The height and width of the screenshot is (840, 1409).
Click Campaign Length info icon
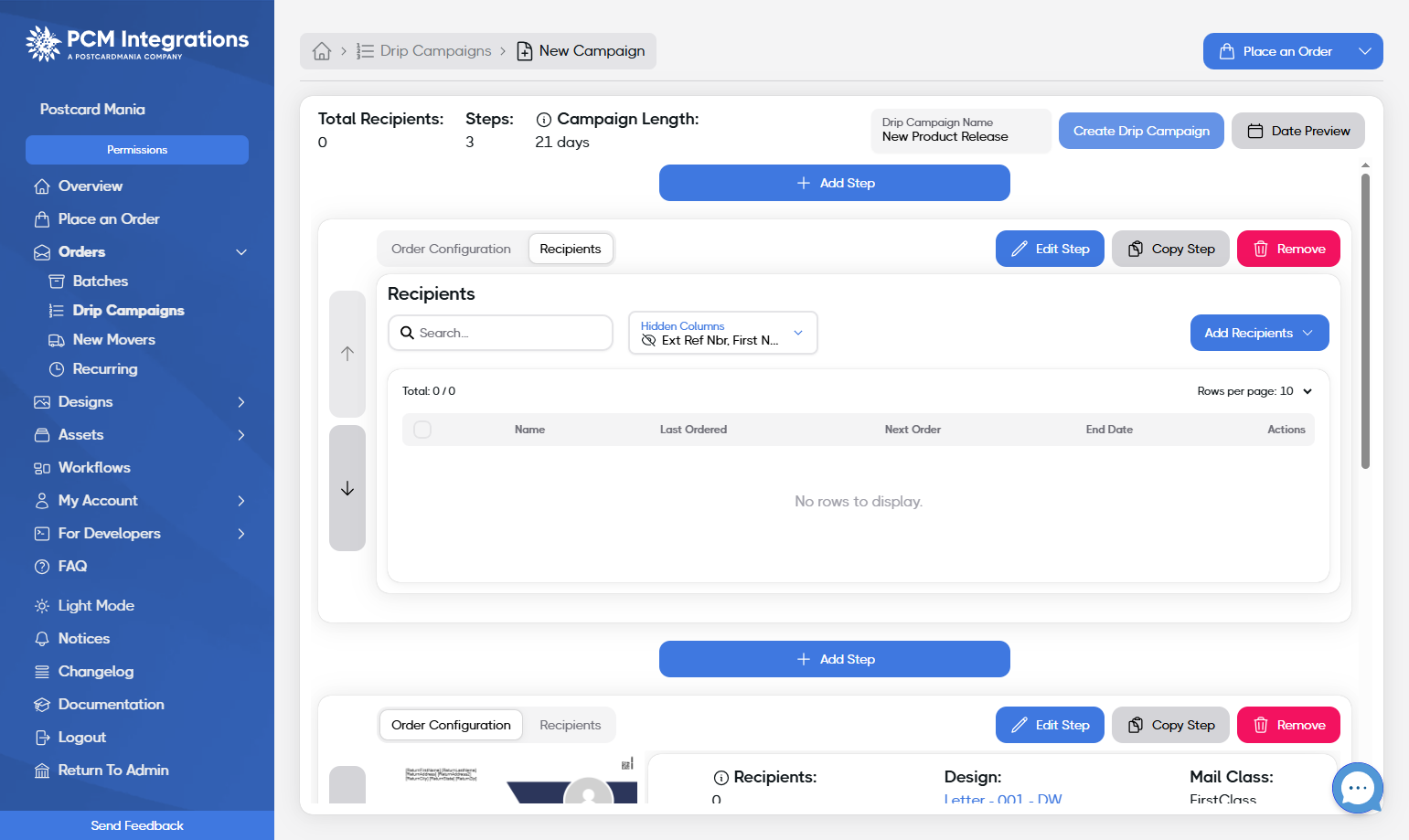543,120
